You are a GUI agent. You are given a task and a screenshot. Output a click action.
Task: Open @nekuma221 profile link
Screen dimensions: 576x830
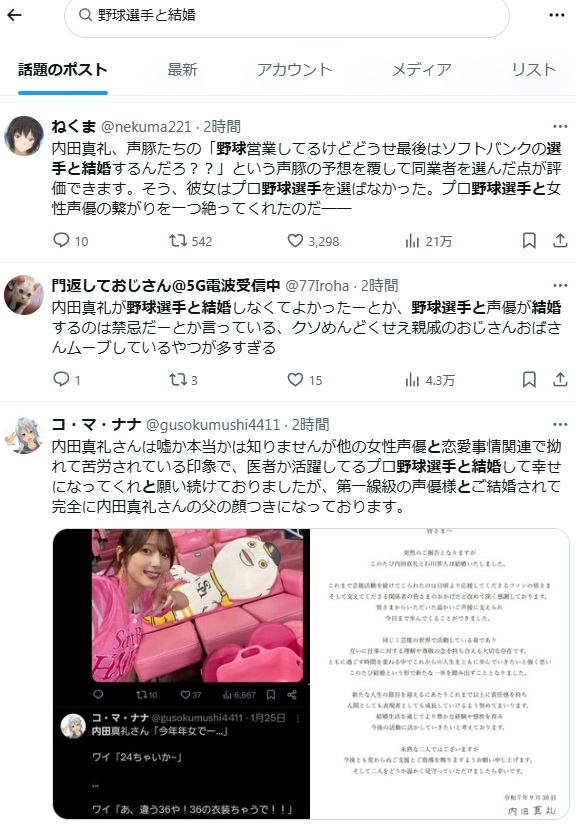click(x=146, y=127)
